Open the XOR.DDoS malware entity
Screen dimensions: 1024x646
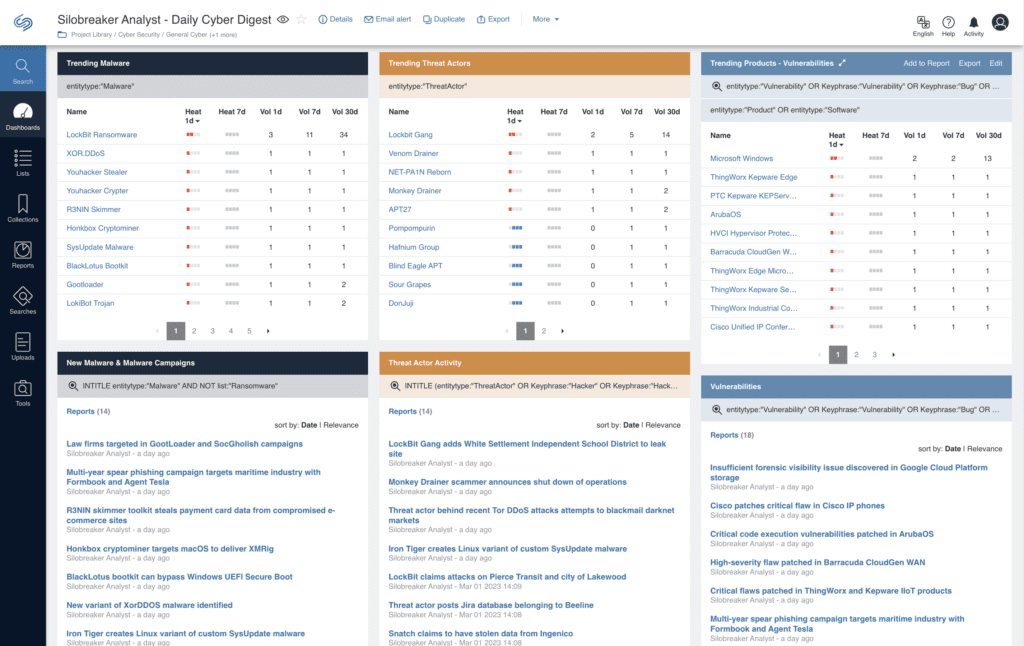86,153
